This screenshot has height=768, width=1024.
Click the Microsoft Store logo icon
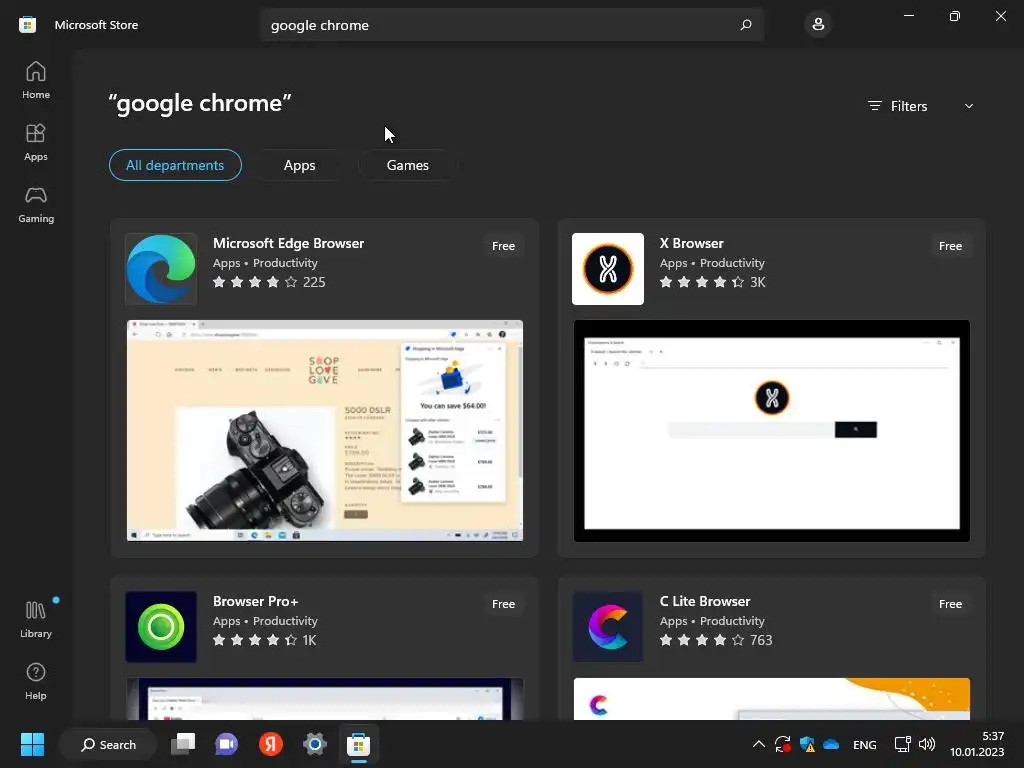27,25
